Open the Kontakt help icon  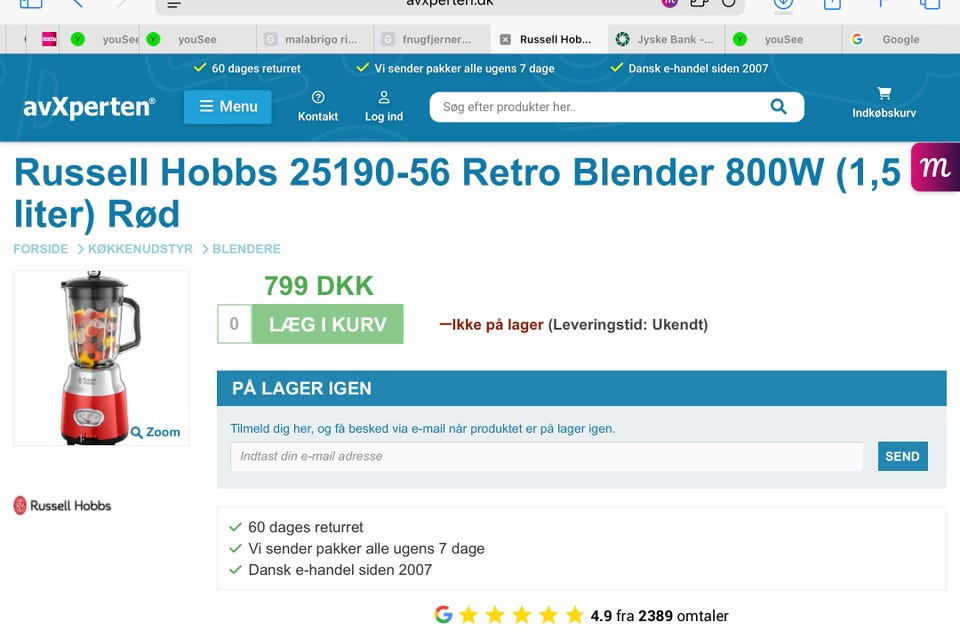click(318, 106)
